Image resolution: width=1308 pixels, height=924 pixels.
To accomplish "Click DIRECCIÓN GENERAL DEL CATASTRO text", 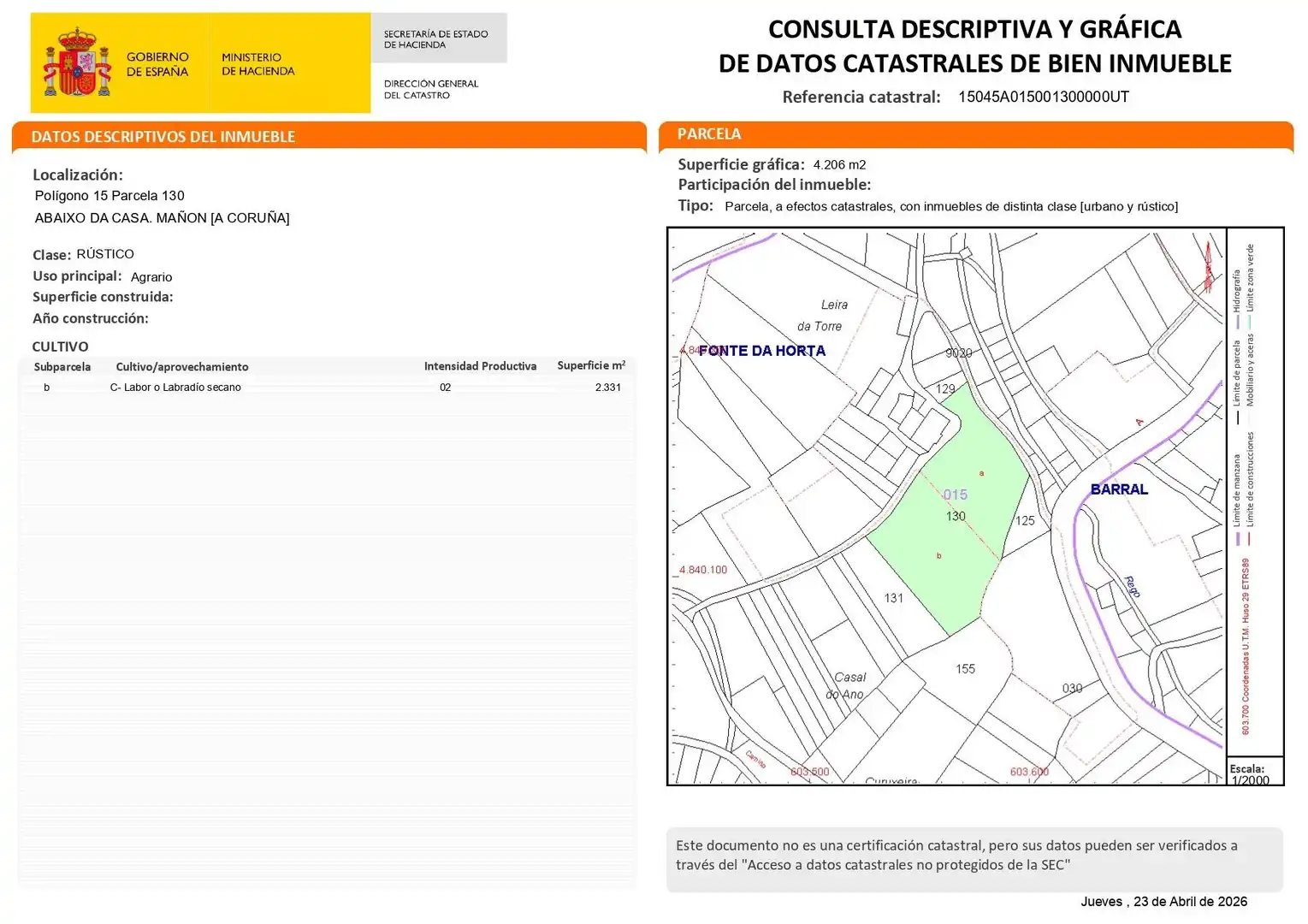I will [431, 90].
